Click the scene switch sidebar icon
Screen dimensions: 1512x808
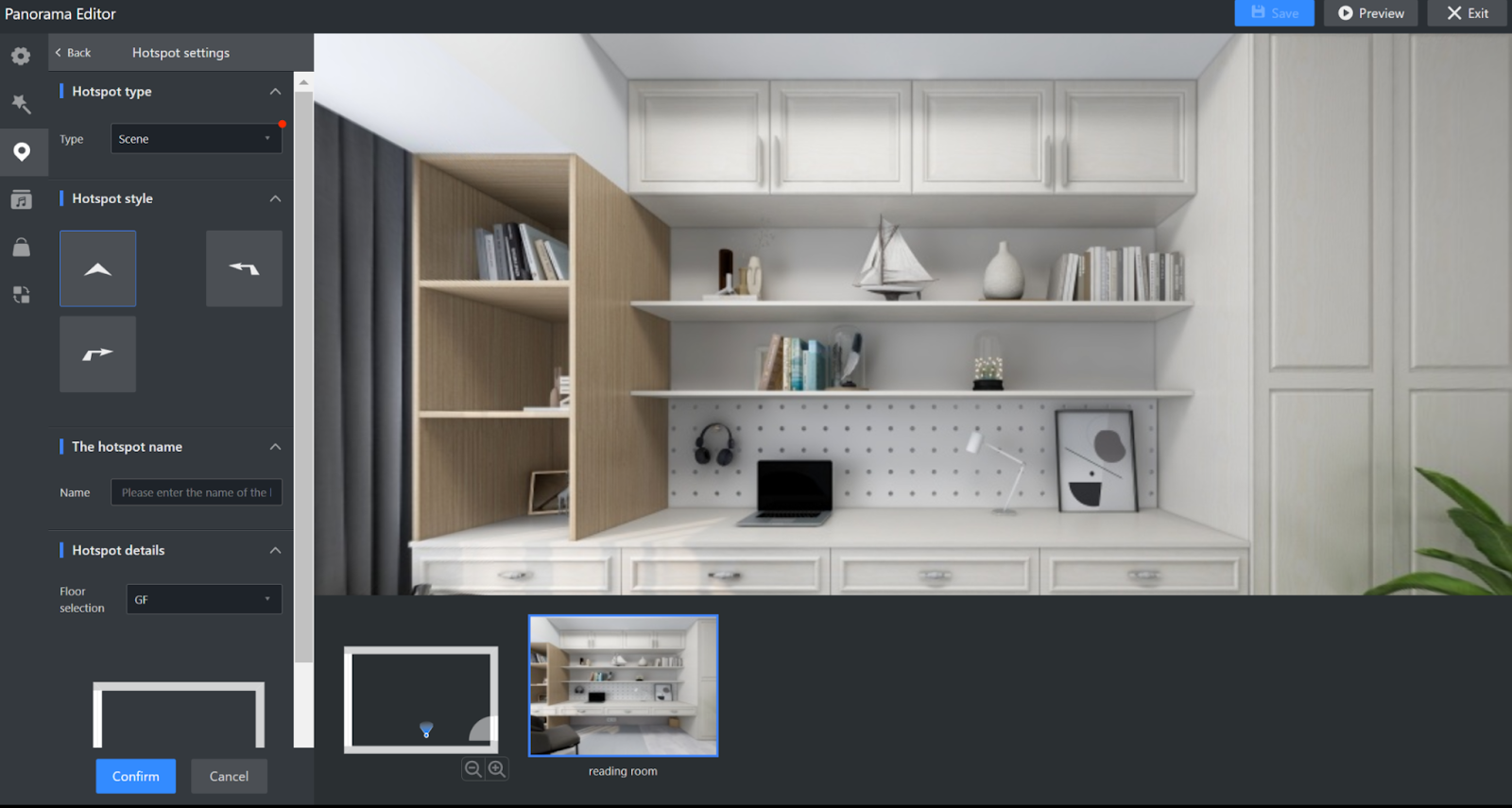21,295
